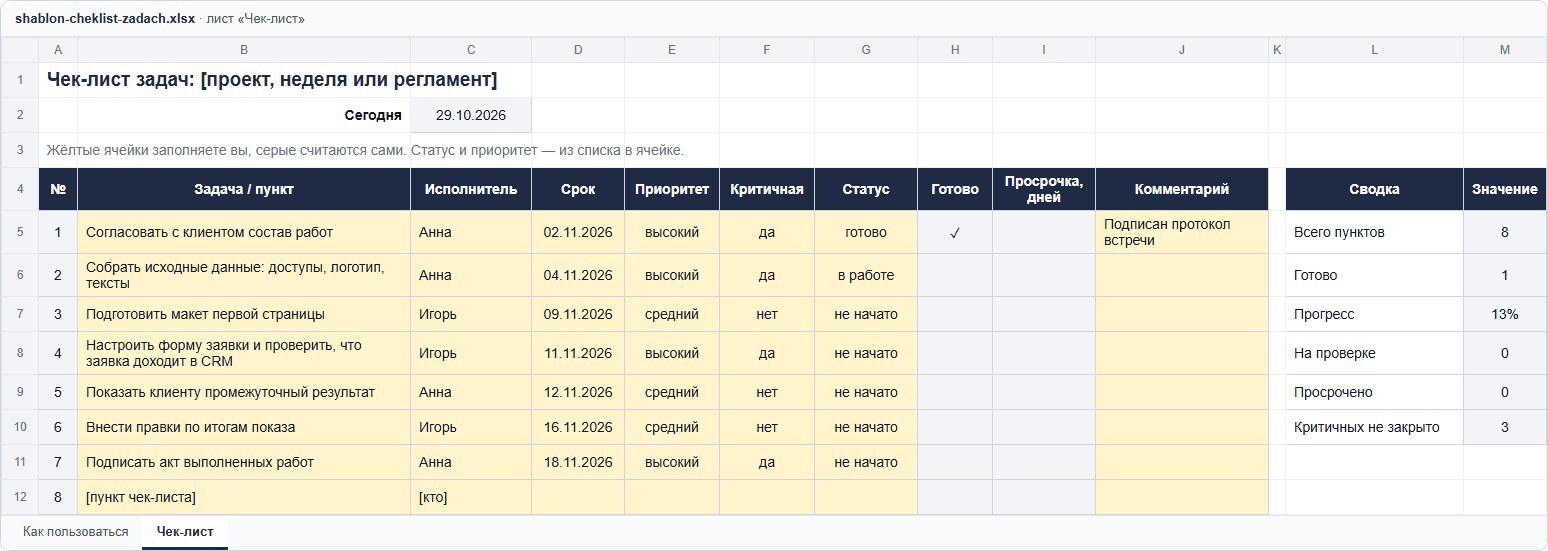Click executor «Анна» for task 5
Image resolution: width=1548 pixels, height=551 pixels.
tap(471, 392)
